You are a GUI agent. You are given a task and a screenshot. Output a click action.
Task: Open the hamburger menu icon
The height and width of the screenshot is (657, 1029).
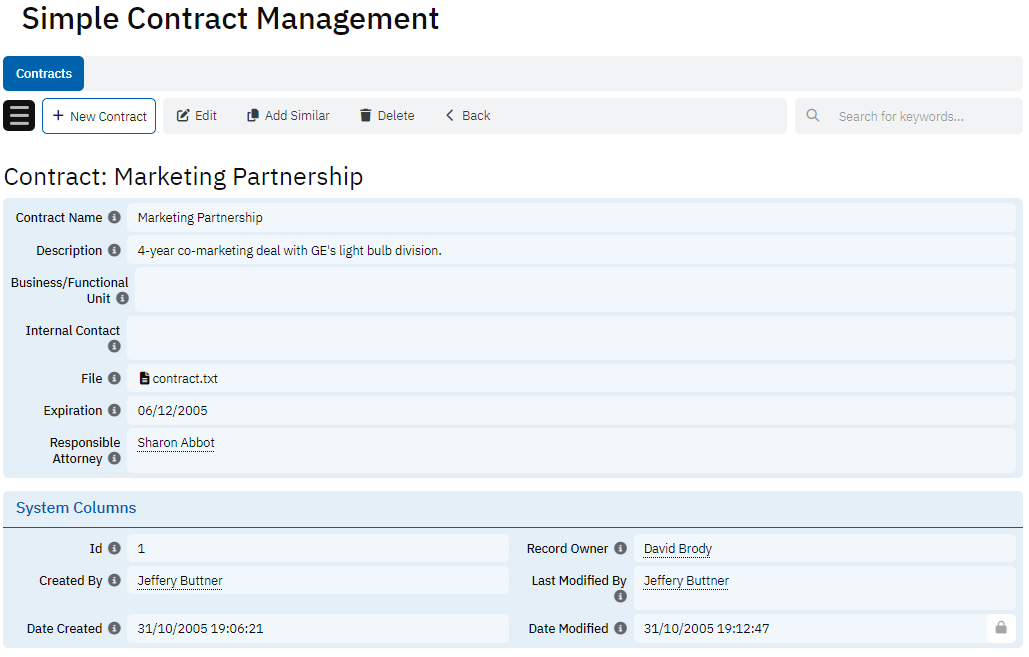tap(19, 116)
